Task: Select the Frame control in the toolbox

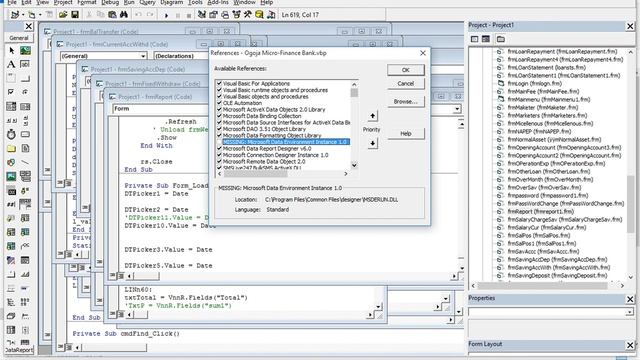Action: [11, 78]
